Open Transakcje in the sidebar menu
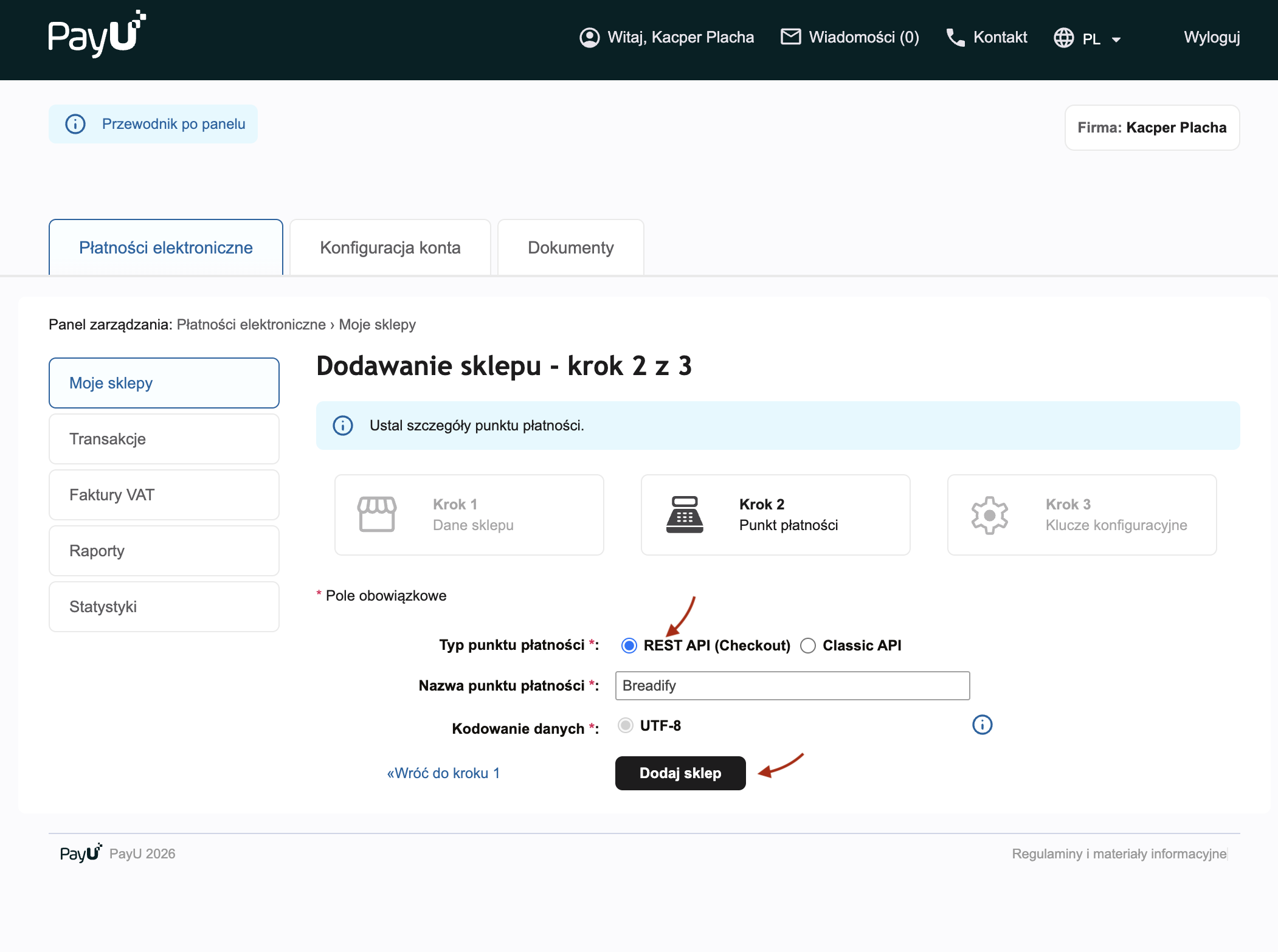This screenshot has width=1278, height=952. [x=164, y=439]
